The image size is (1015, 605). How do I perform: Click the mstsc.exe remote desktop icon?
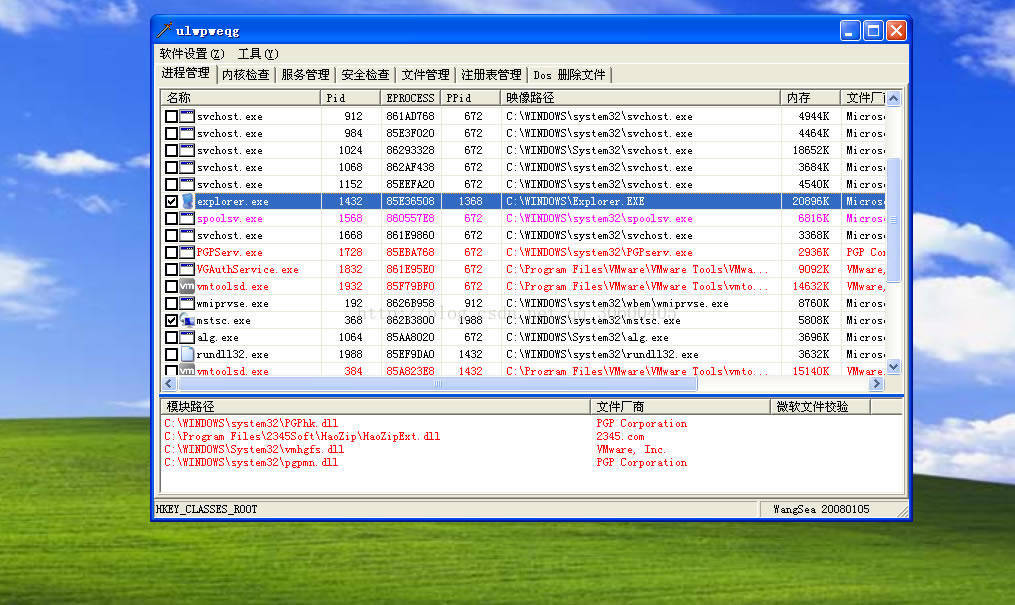[187, 320]
